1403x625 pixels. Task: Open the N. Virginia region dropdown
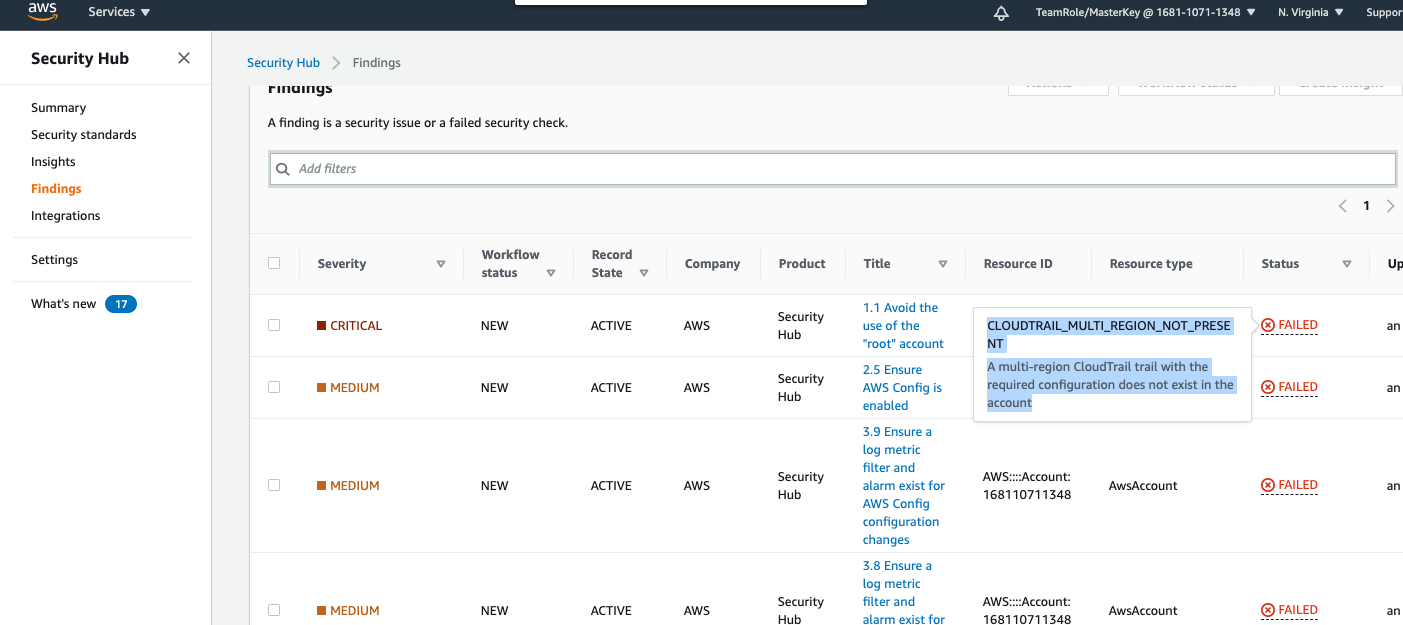pos(1311,13)
